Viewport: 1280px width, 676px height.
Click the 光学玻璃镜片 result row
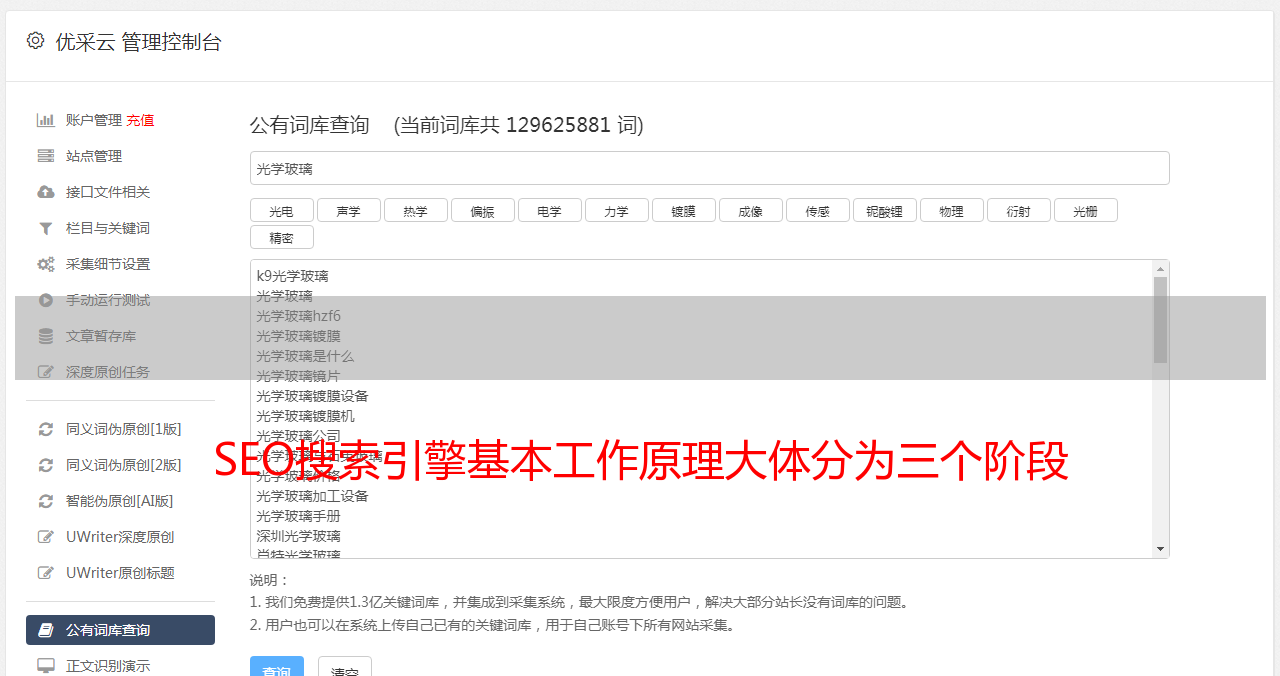coord(298,376)
